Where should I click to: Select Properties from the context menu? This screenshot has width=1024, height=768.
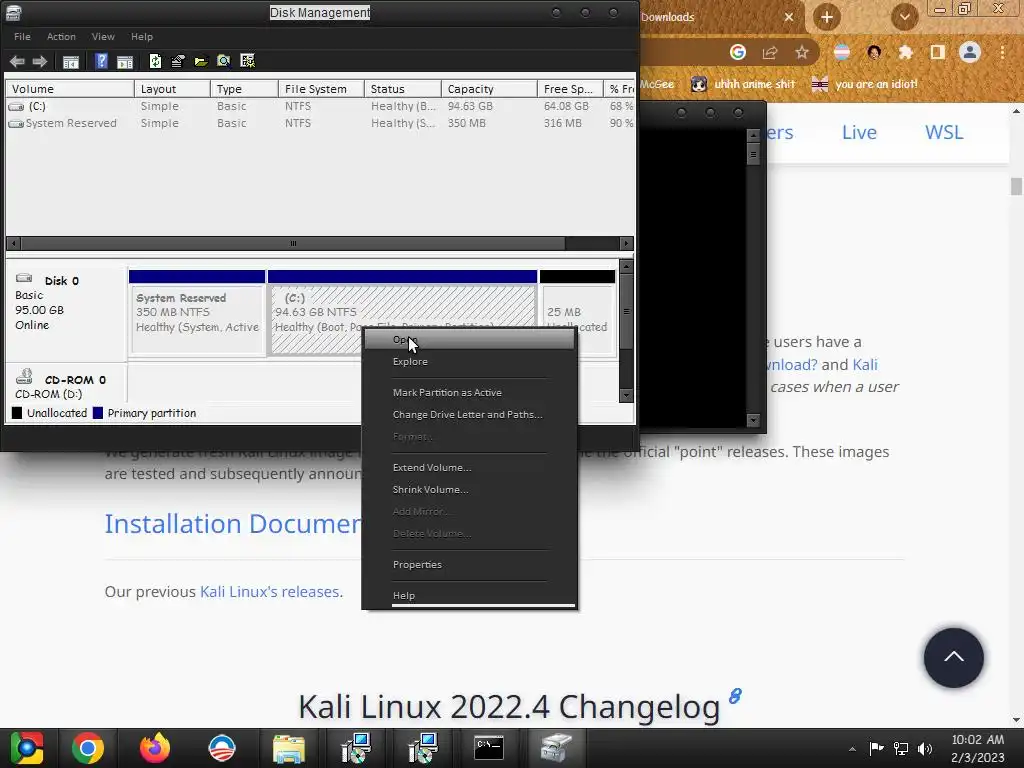pos(469,565)
